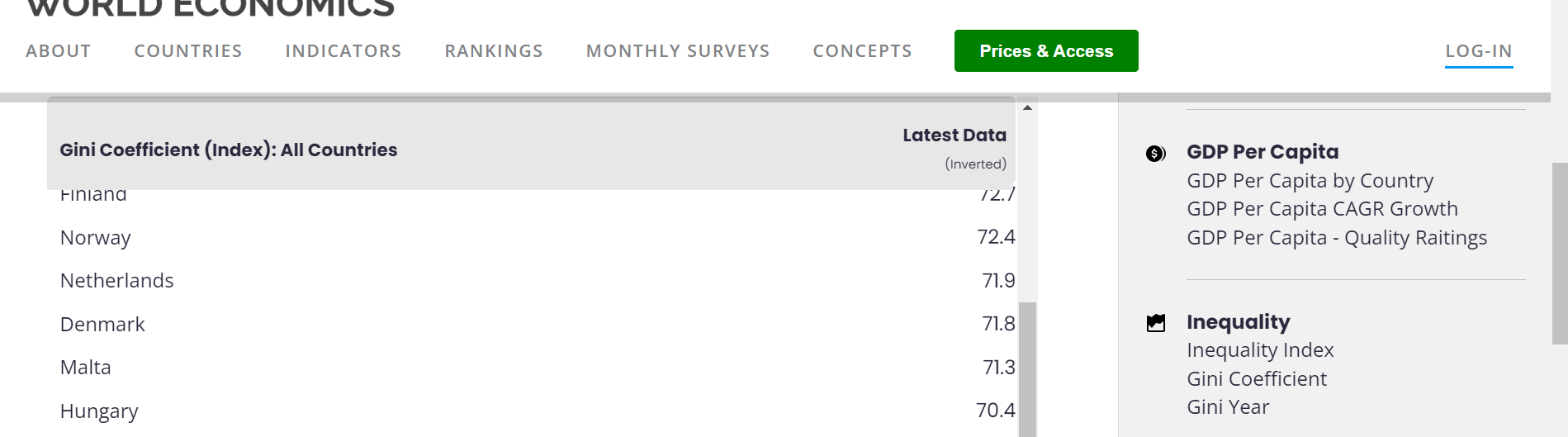Open the Gini Year link
This screenshot has height=437, width=1568.
1228,407
